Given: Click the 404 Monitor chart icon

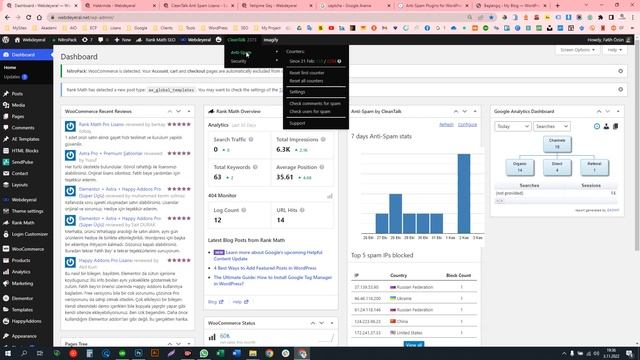Looking at the screenshot, I should pyautogui.click(x=330, y=196).
